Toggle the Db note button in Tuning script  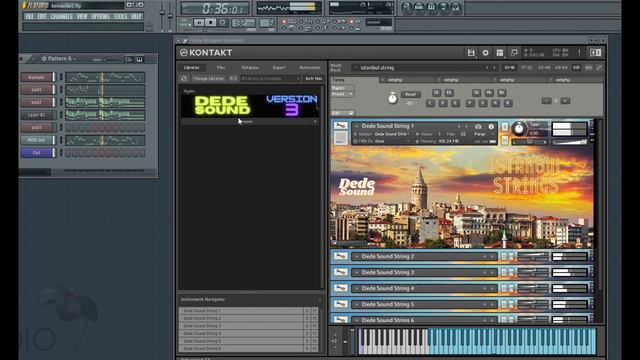point(436,93)
